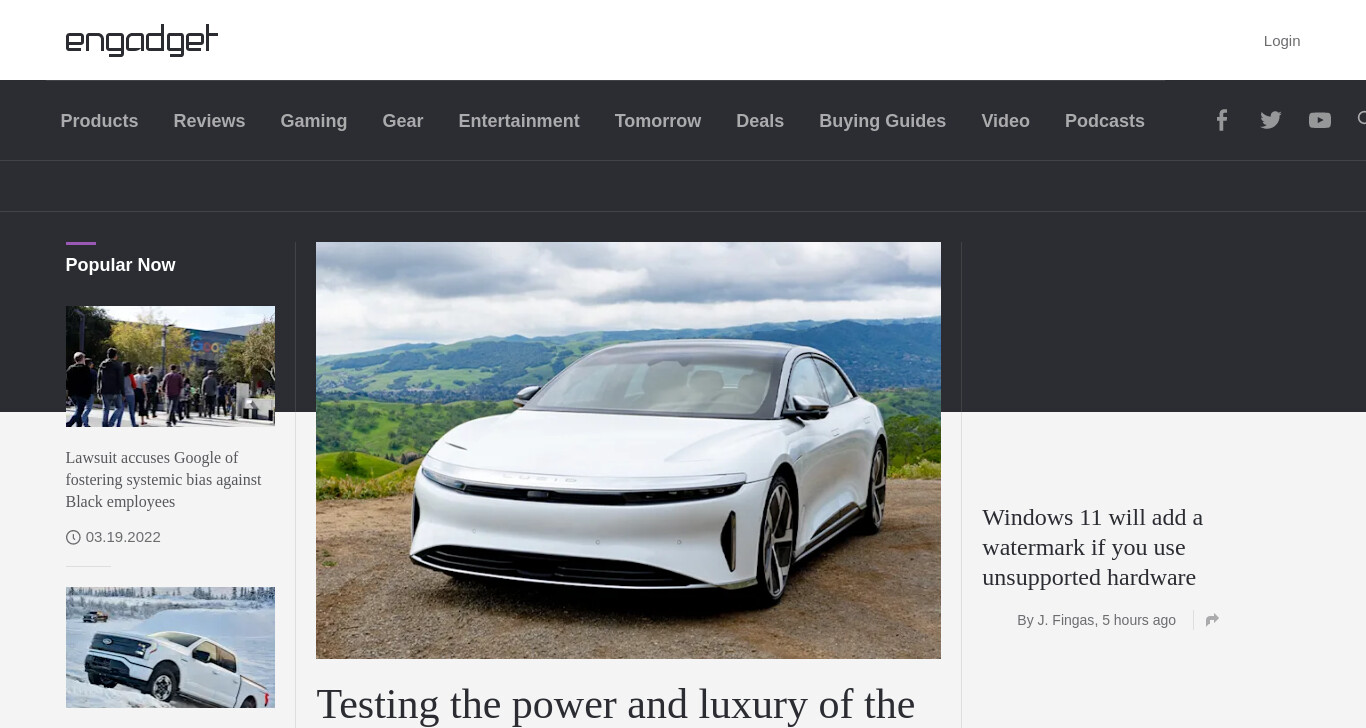The height and width of the screenshot is (728, 1366).
Task: Click the white Lucid car hero image
Action: [x=628, y=450]
